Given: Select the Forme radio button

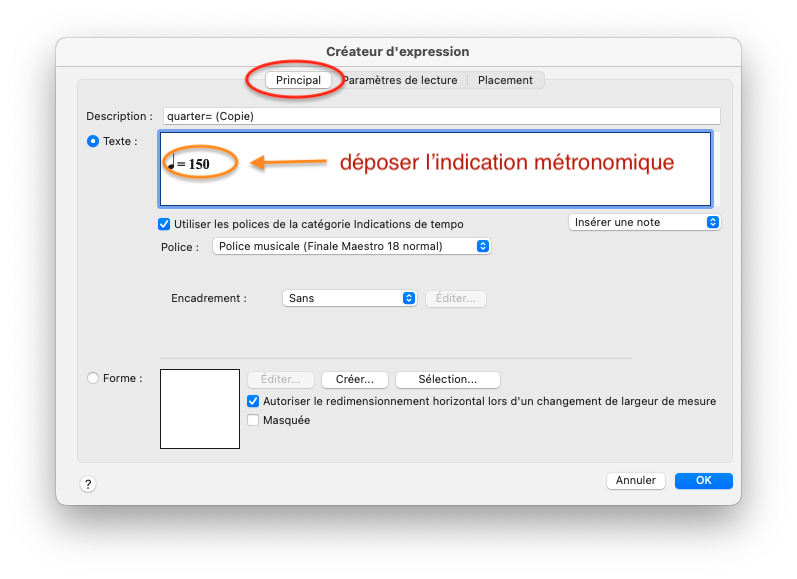Looking at the screenshot, I should click(94, 378).
